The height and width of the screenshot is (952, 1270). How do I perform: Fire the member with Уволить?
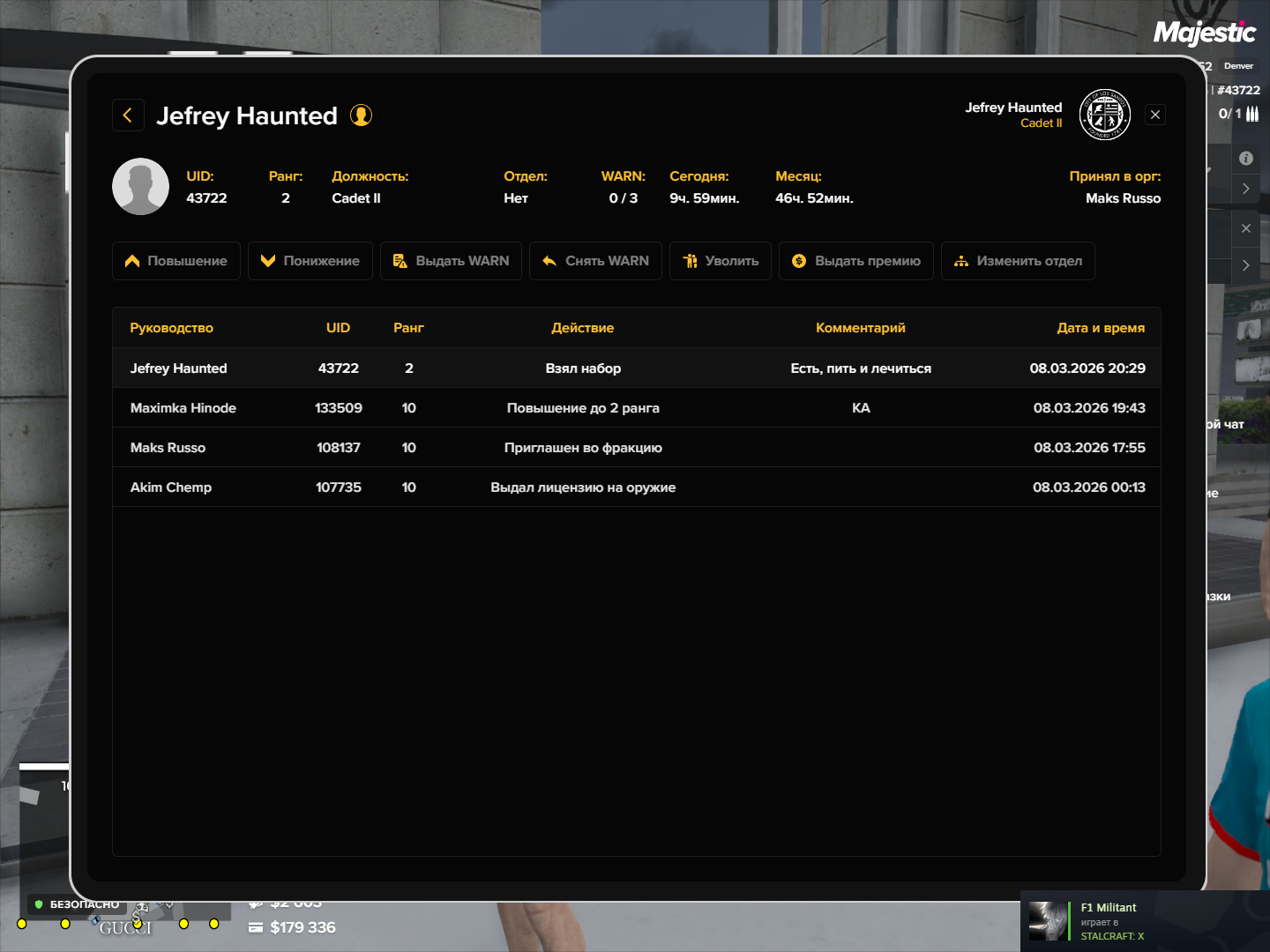pyautogui.click(x=721, y=261)
